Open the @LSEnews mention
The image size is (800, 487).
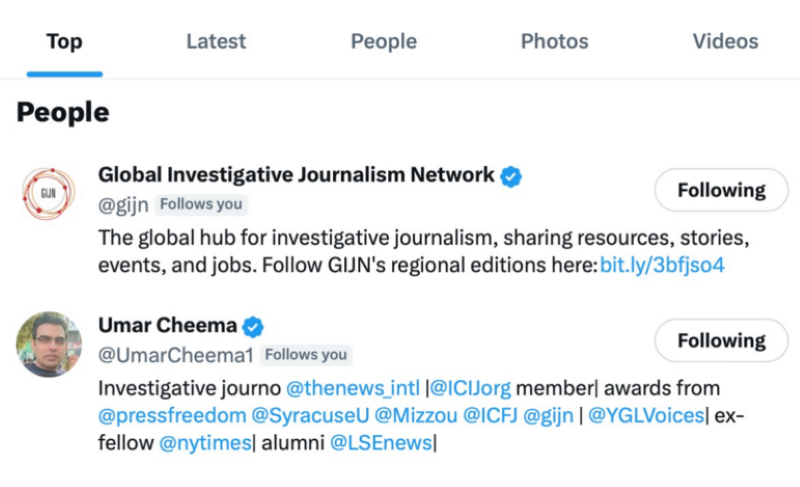(x=381, y=443)
